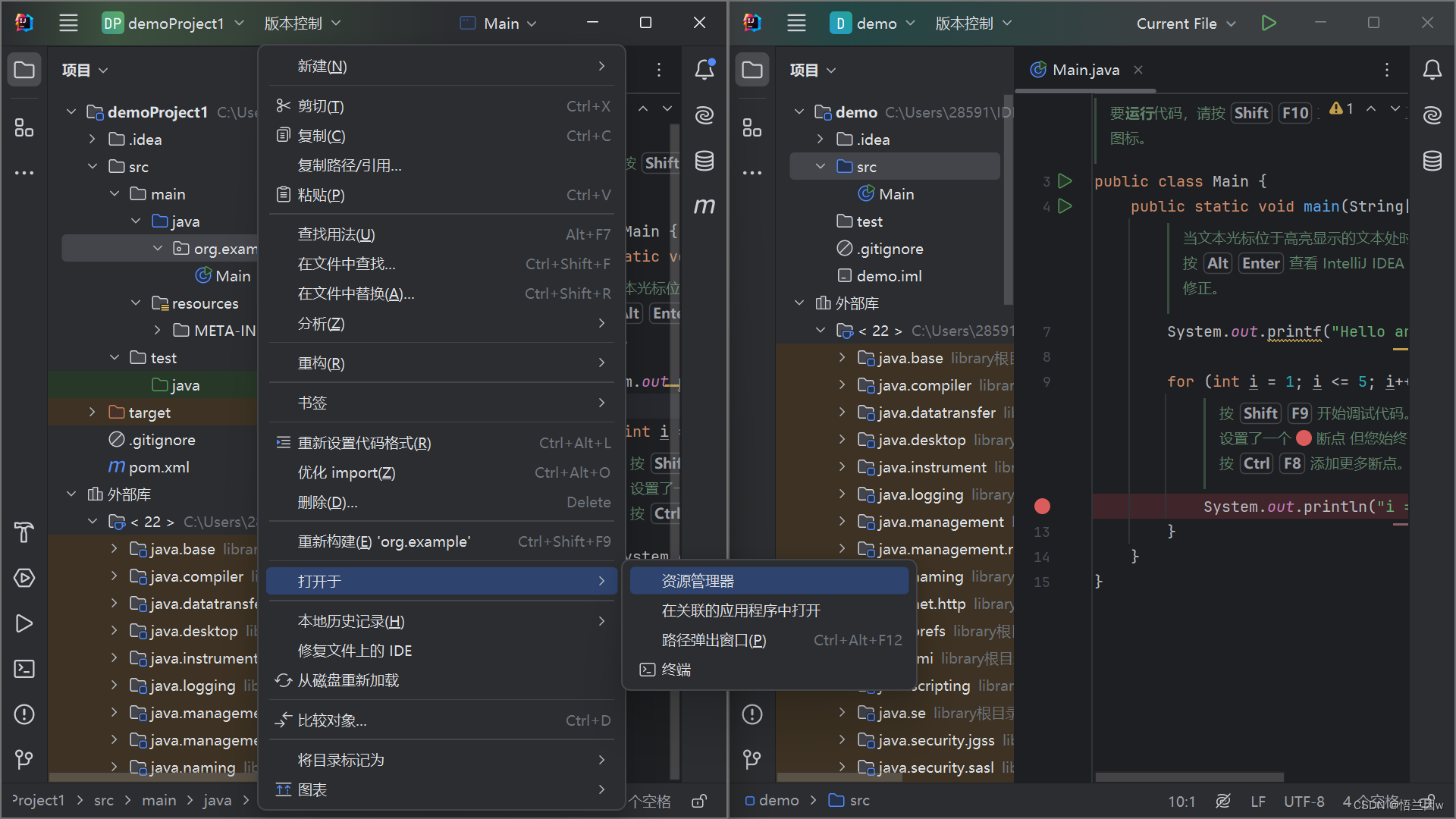1456x819 pixels.
Task: Open version control dropdown in demo window
Action: pyautogui.click(x=974, y=24)
